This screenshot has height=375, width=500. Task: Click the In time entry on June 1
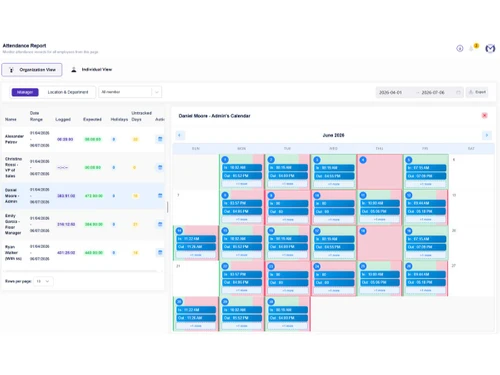point(242,167)
